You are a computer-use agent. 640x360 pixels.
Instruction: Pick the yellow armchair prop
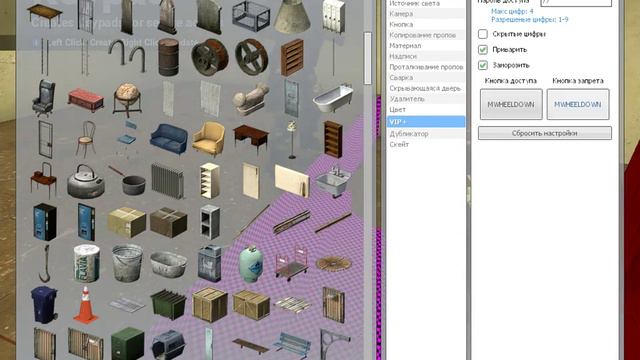pos(209,139)
